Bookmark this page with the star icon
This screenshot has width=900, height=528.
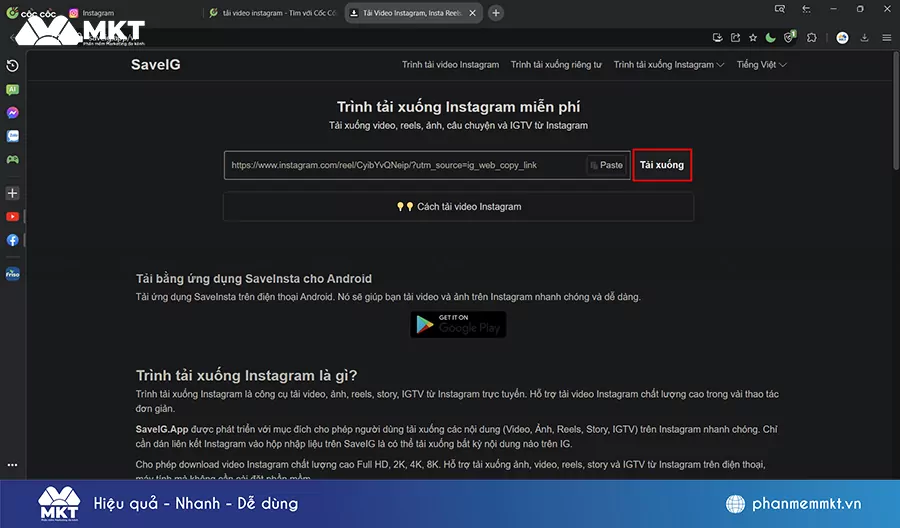click(x=753, y=38)
